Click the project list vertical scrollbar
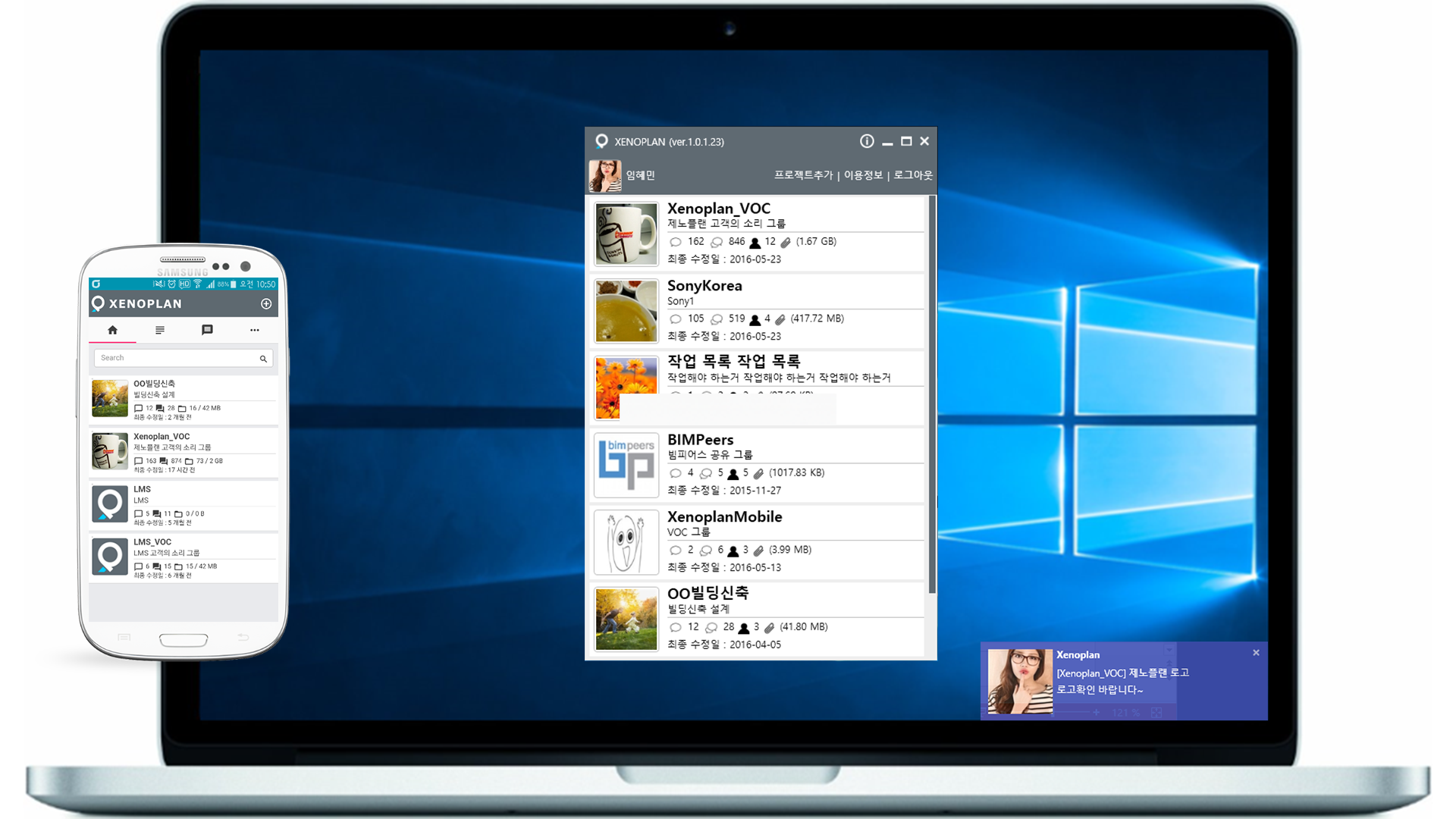The height and width of the screenshot is (819, 1456). point(932,394)
